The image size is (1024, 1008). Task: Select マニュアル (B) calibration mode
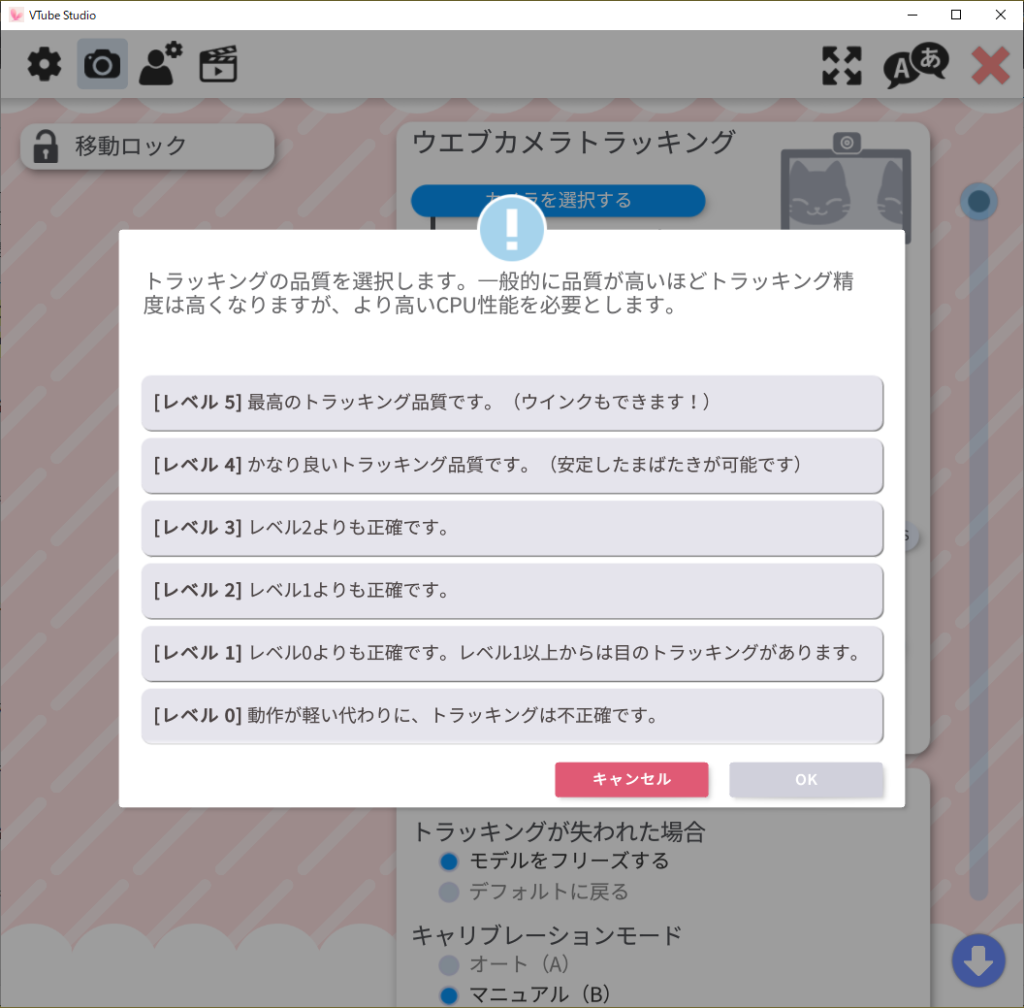click(449, 996)
